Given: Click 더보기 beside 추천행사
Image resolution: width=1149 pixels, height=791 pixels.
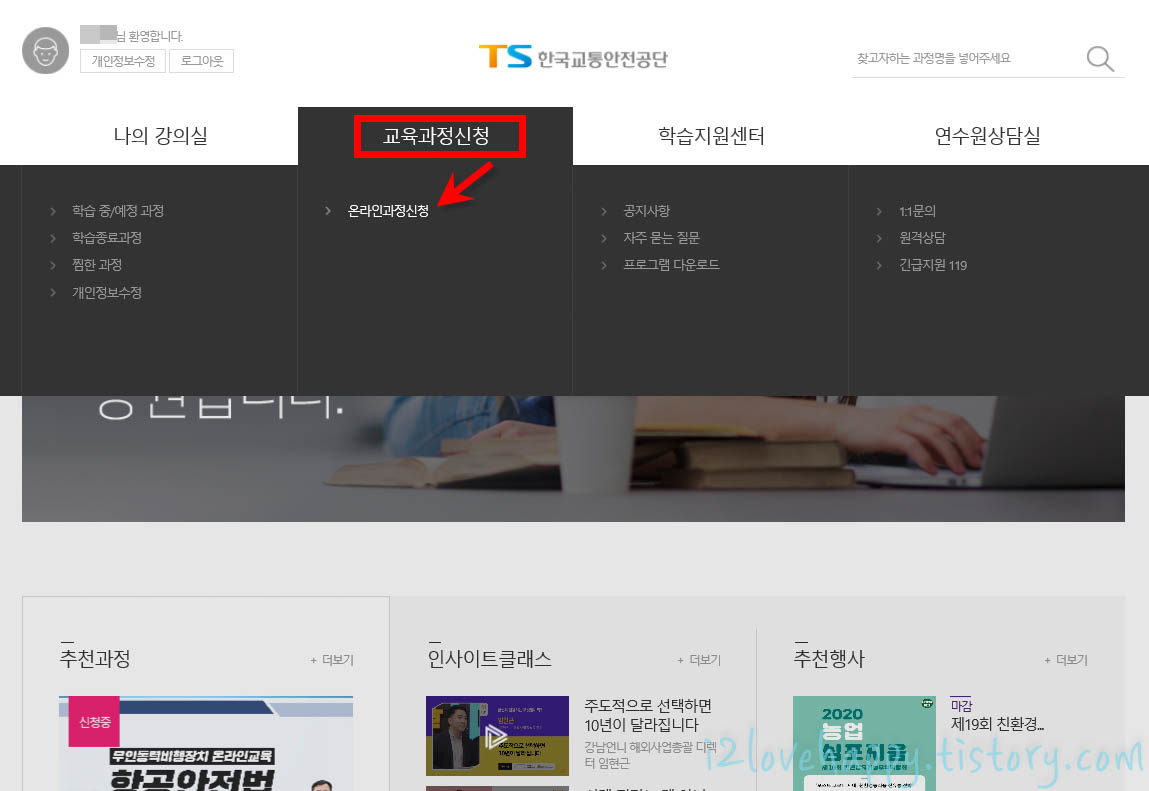Looking at the screenshot, I should click(x=1066, y=660).
